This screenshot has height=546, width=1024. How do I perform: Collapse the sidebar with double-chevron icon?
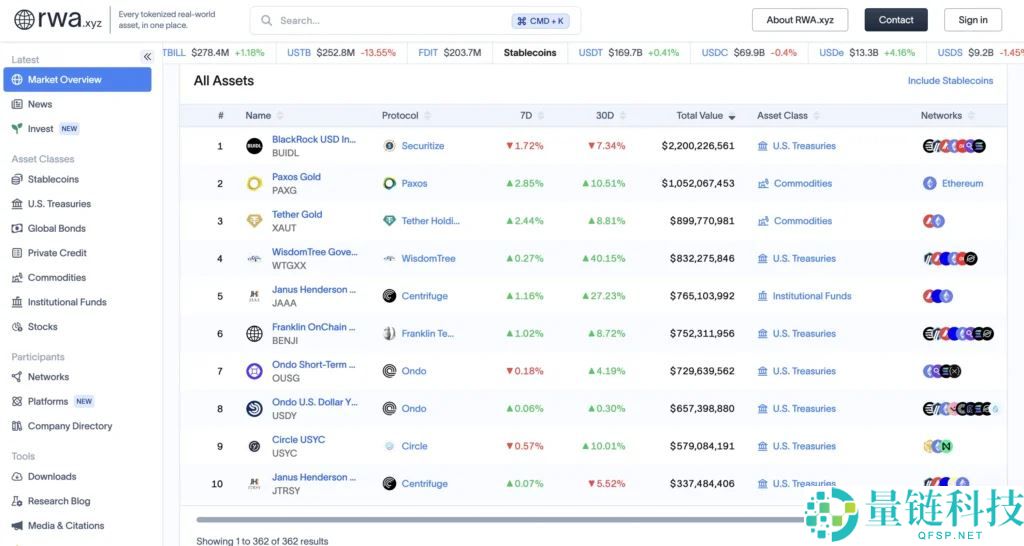[147, 57]
